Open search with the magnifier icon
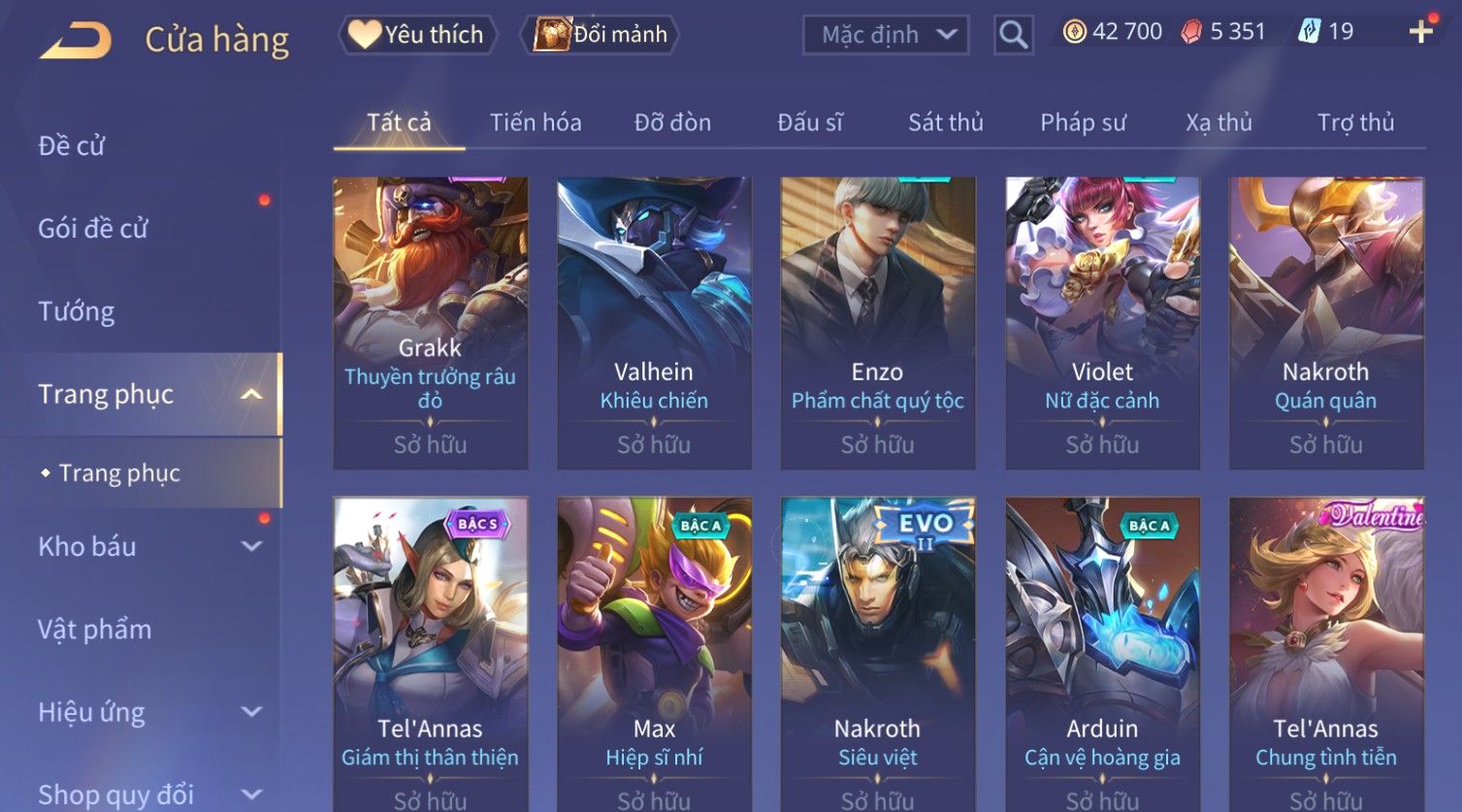The image size is (1462, 812). [x=1013, y=35]
